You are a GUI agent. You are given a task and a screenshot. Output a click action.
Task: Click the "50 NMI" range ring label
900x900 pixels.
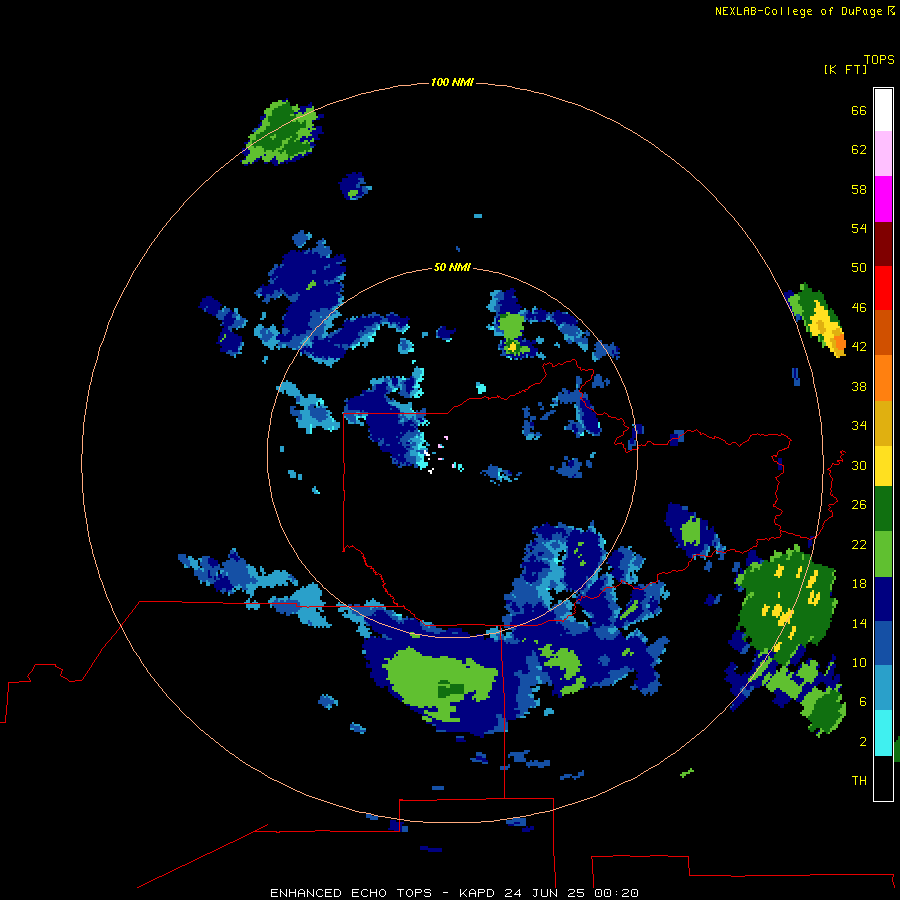click(x=452, y=267)
